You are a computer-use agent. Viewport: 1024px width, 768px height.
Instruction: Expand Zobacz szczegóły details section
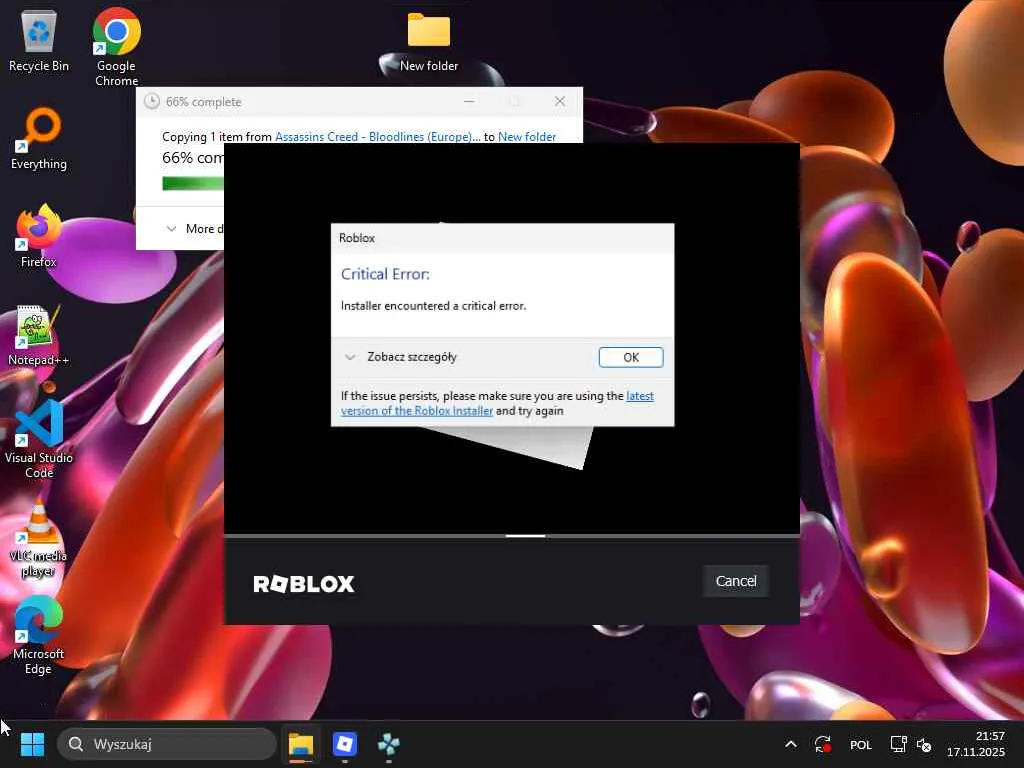pyautogui.click(x=400, y=357)
